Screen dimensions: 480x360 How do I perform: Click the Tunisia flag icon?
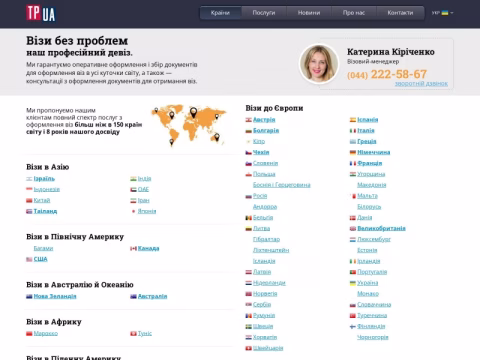(133, 334)
